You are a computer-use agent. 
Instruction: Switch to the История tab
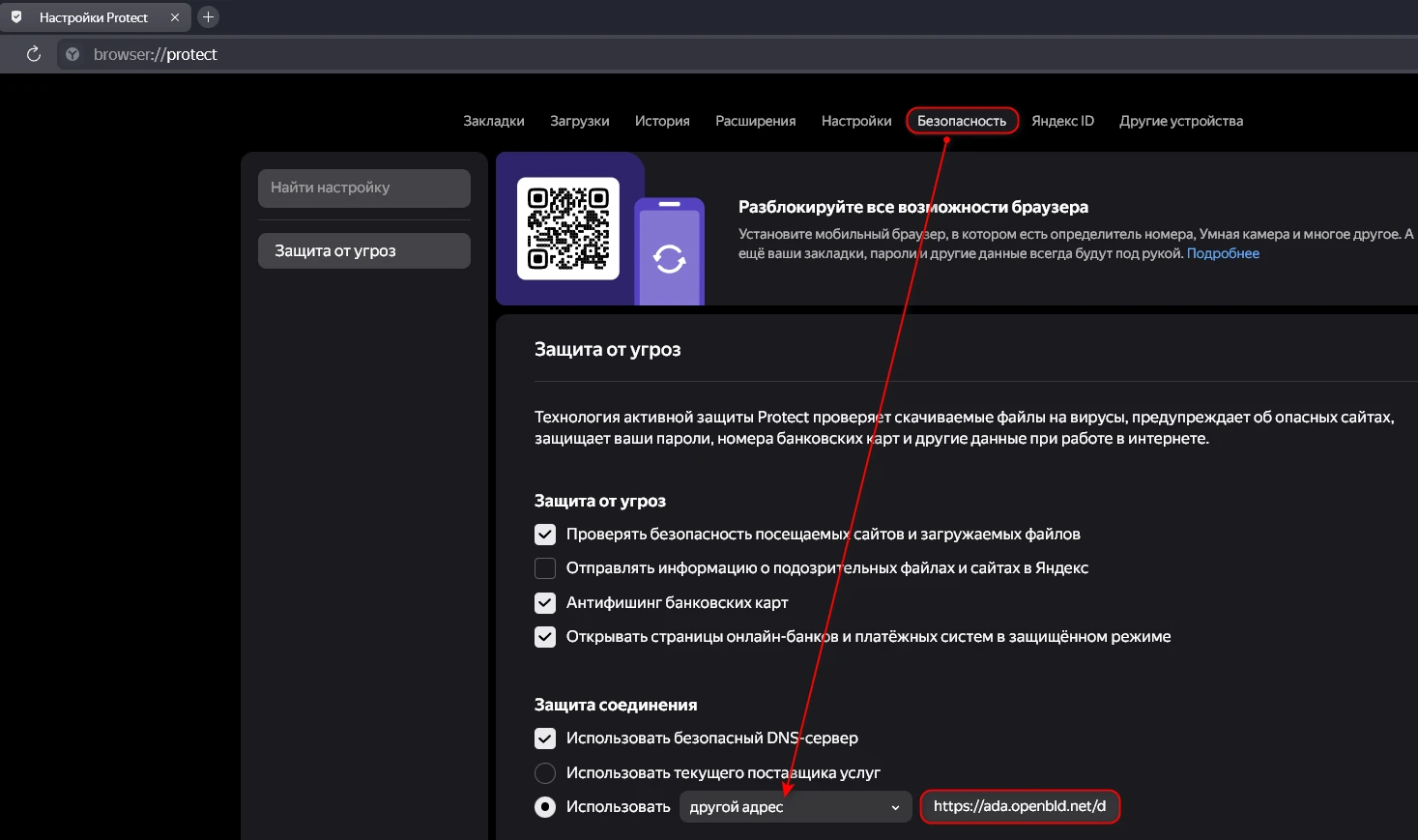[662, 121]
